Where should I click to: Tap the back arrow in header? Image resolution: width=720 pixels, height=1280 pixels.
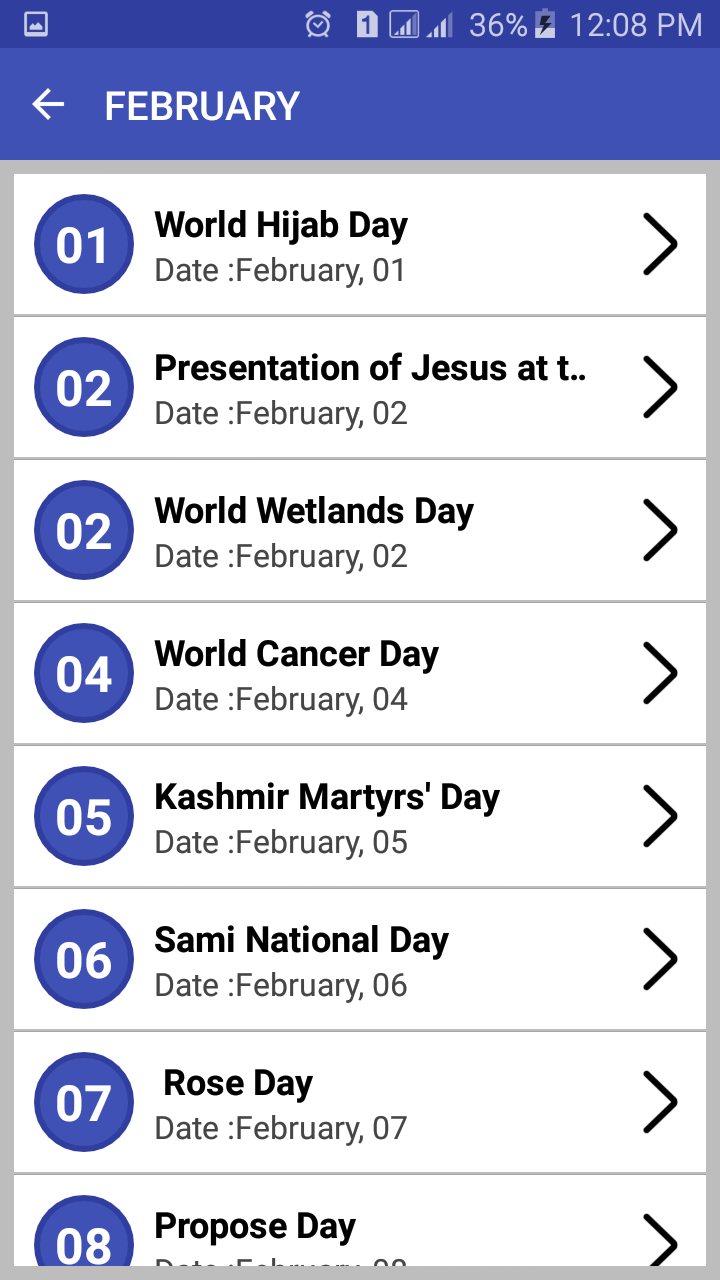coord(48,104)
